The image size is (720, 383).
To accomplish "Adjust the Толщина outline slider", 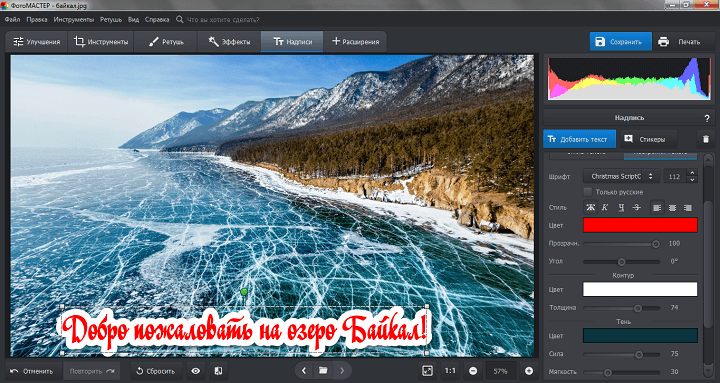I will [x=621, y=308].
